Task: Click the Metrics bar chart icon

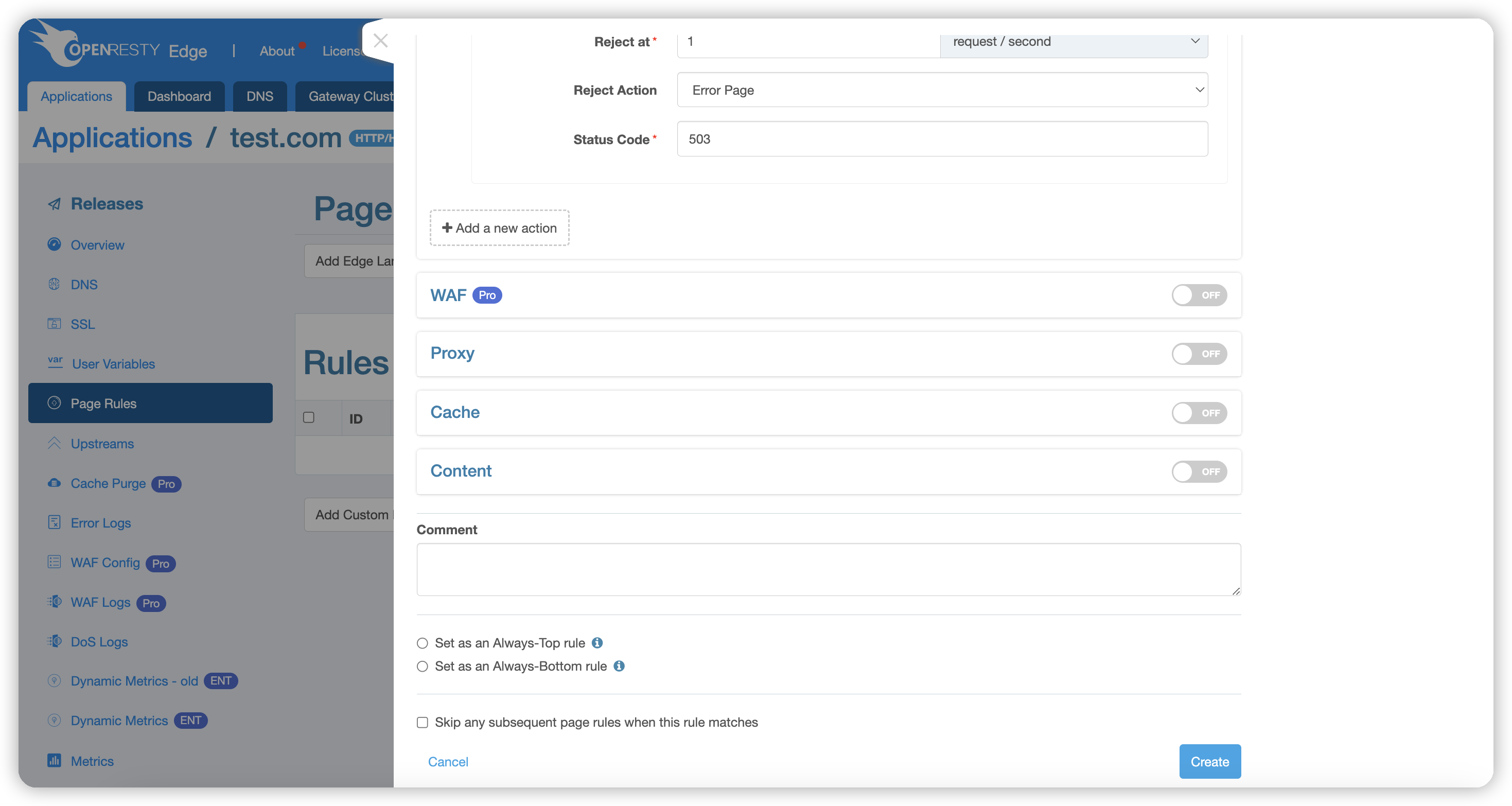Action: point(54,760)
